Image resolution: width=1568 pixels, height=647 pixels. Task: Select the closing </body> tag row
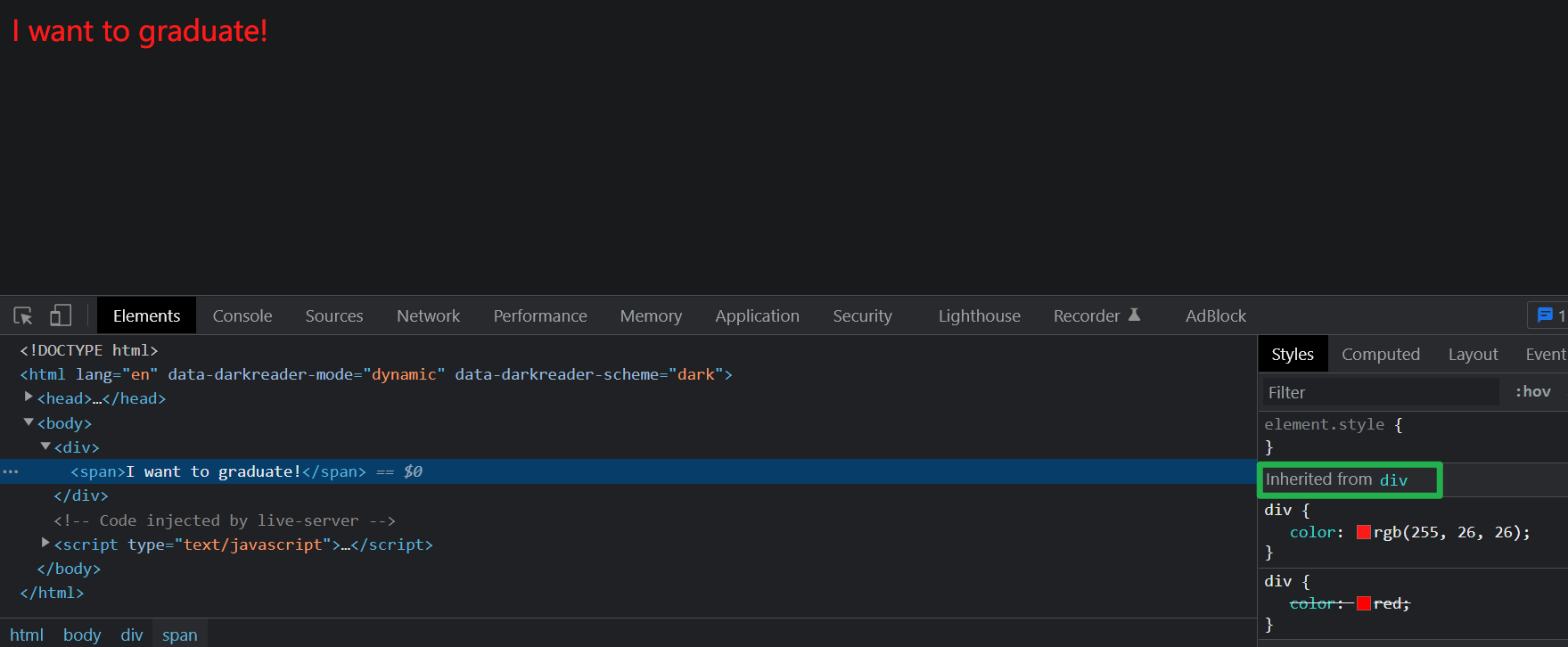pyautogui.click(x=69, y=569)
